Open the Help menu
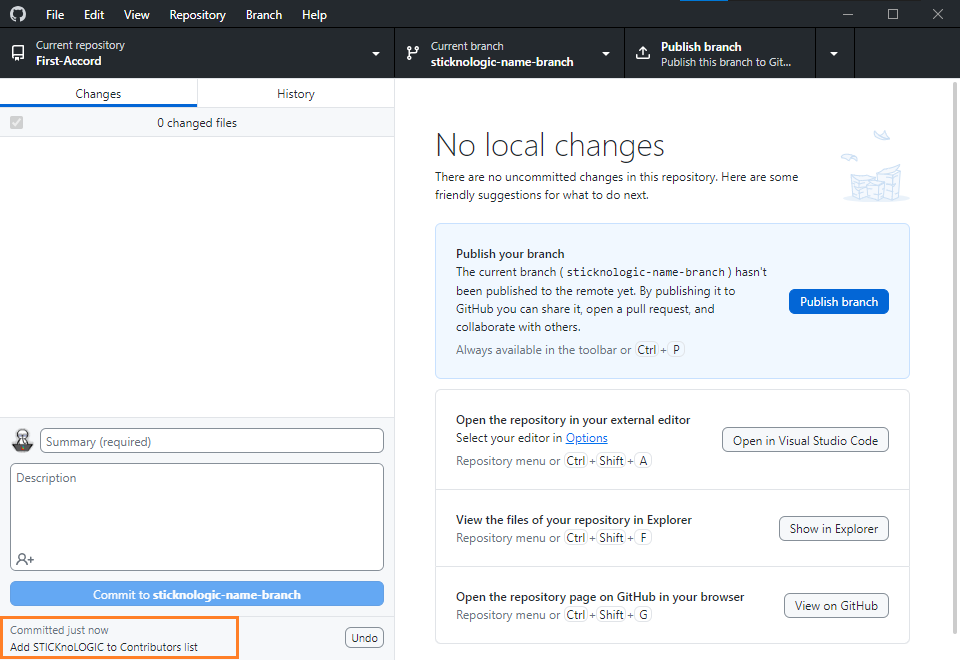This screenshot has height=660, width=960. (x=314, y=15)
